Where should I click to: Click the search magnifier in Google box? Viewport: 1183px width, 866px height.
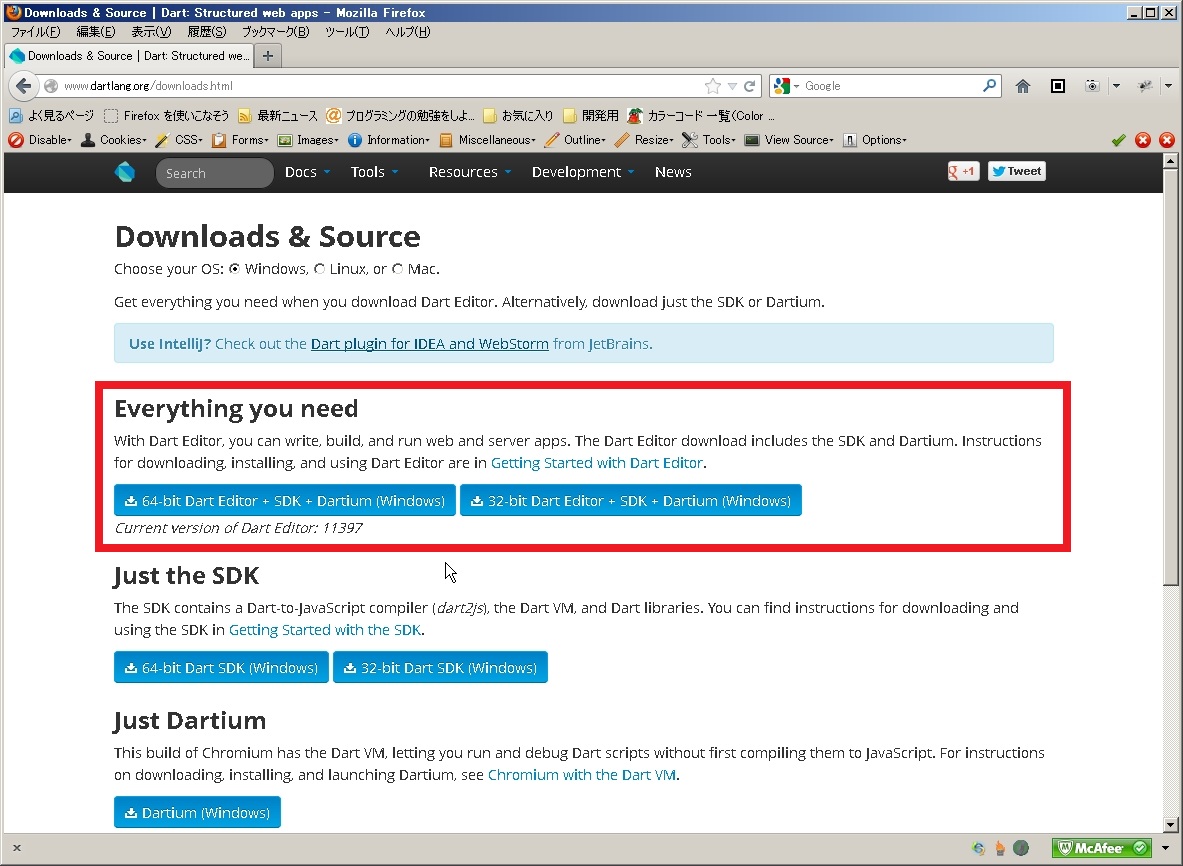click(x=989, y=85)
